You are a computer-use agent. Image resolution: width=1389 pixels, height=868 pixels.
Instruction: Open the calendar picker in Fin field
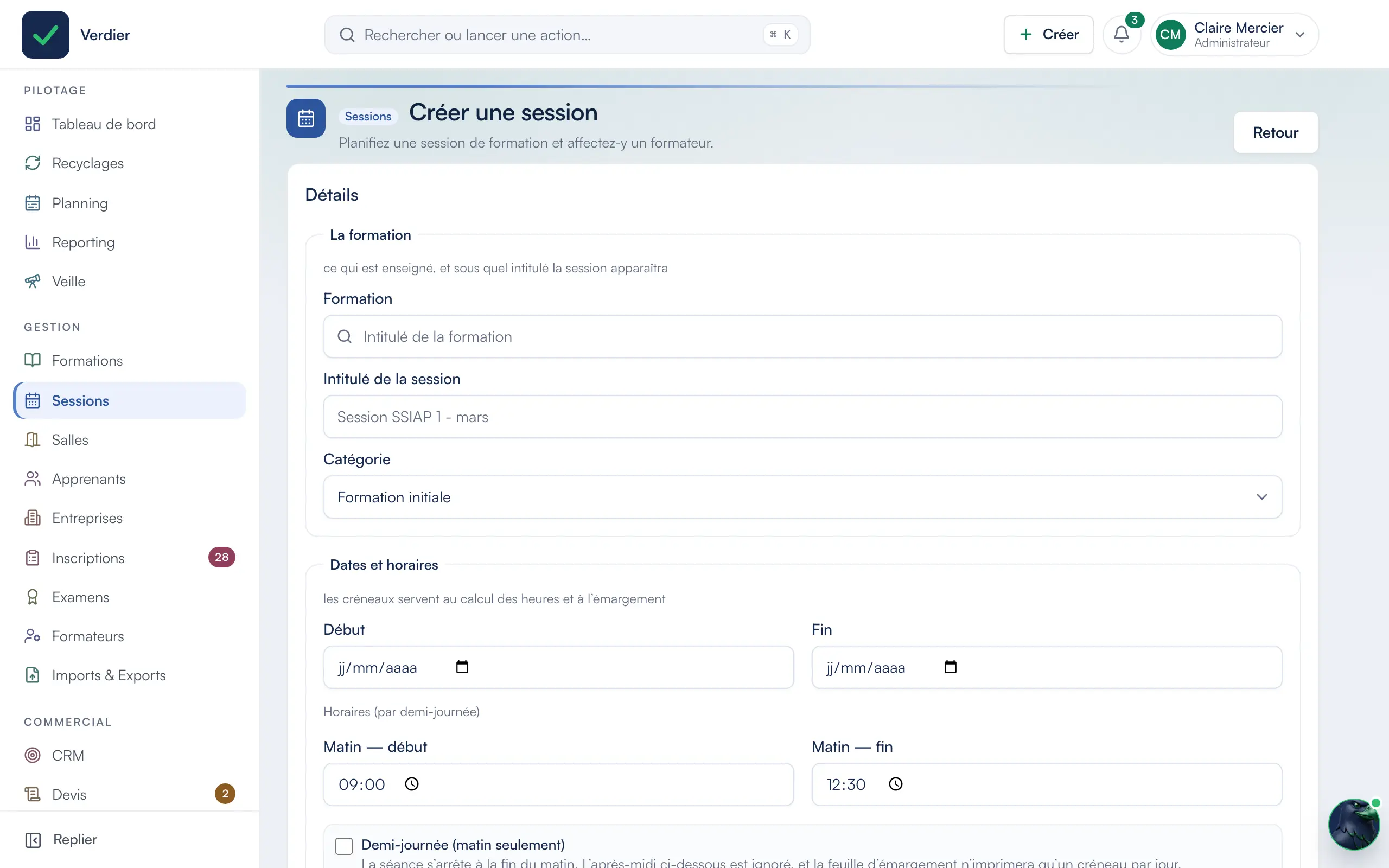951,667
